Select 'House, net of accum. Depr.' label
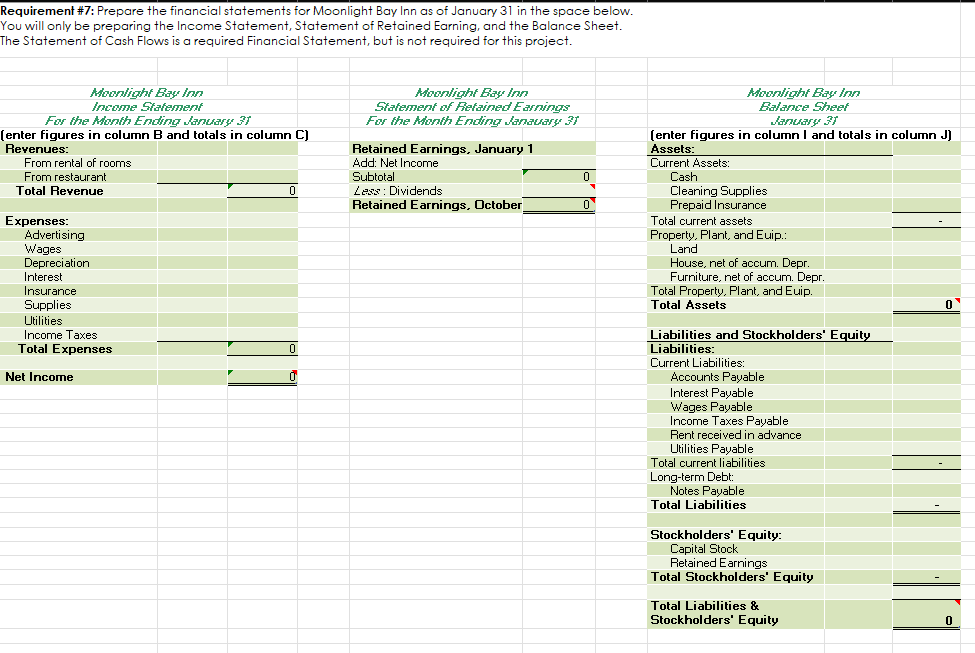The height and width of the screenshot is (653, 975). click(x=739, y=263)
